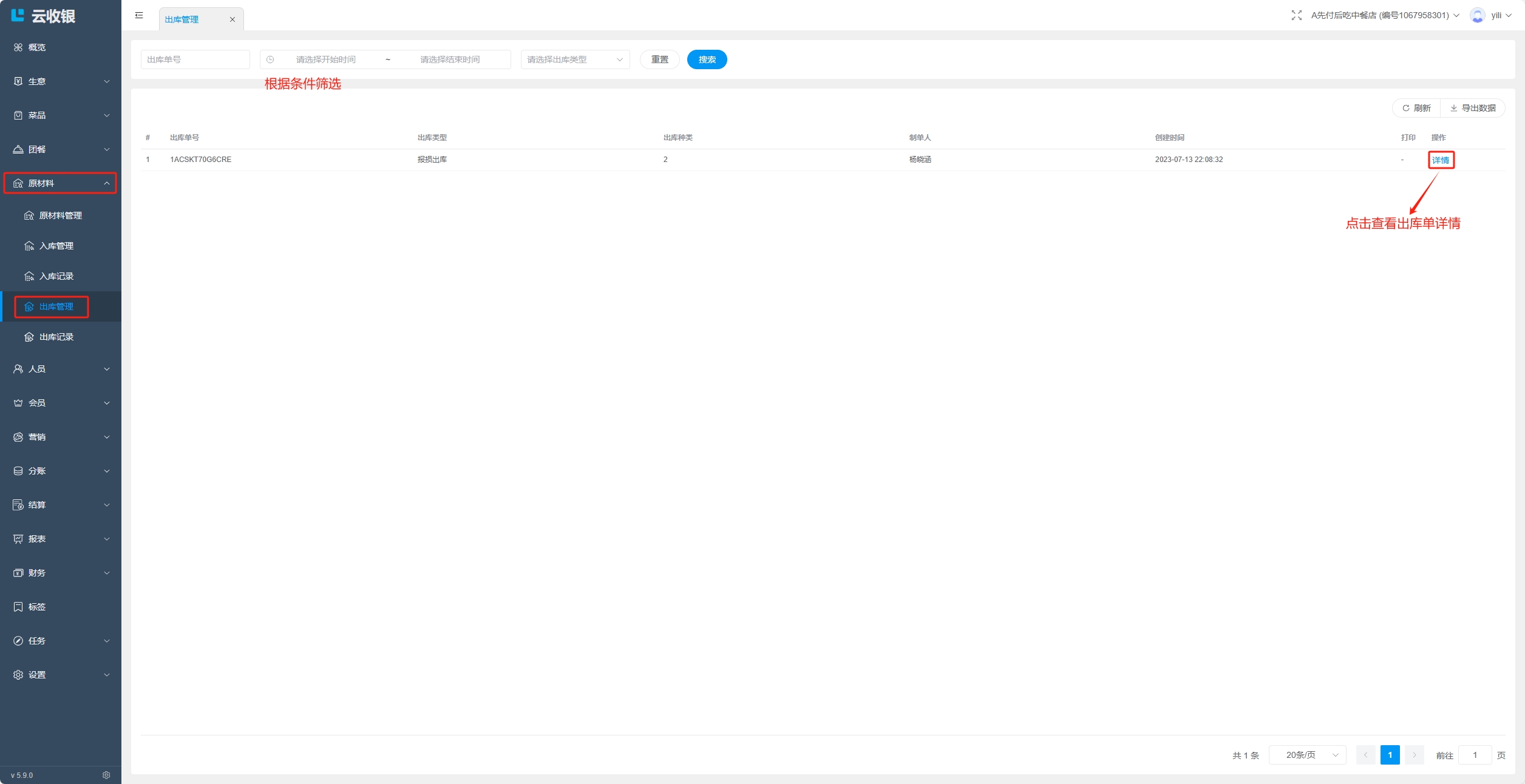This screenshot has width=1525, height=784.
Task: Click the sidebar collapse hamburger icon
Action: [139, 15]
